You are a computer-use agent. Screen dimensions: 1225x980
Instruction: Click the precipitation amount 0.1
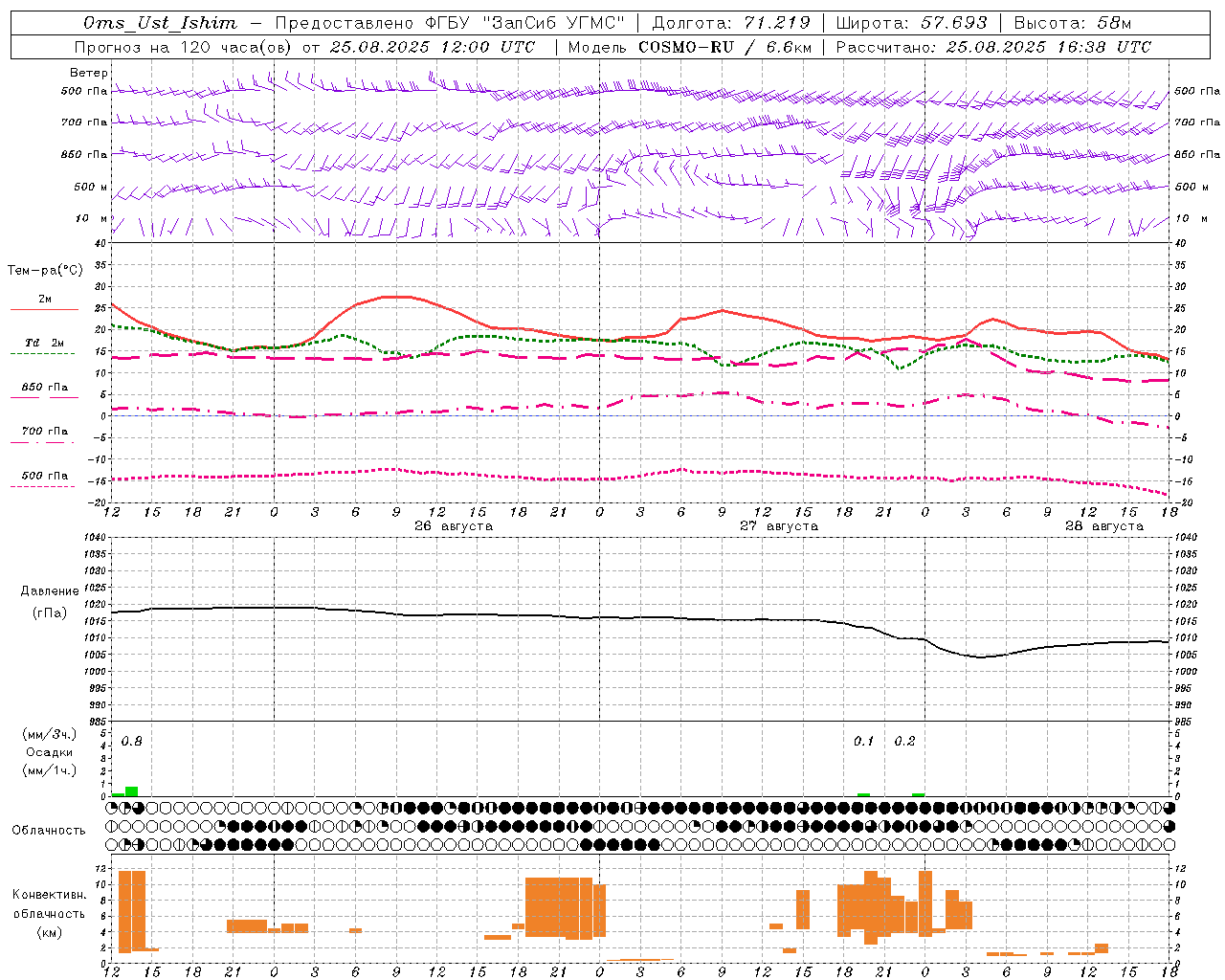864,742
